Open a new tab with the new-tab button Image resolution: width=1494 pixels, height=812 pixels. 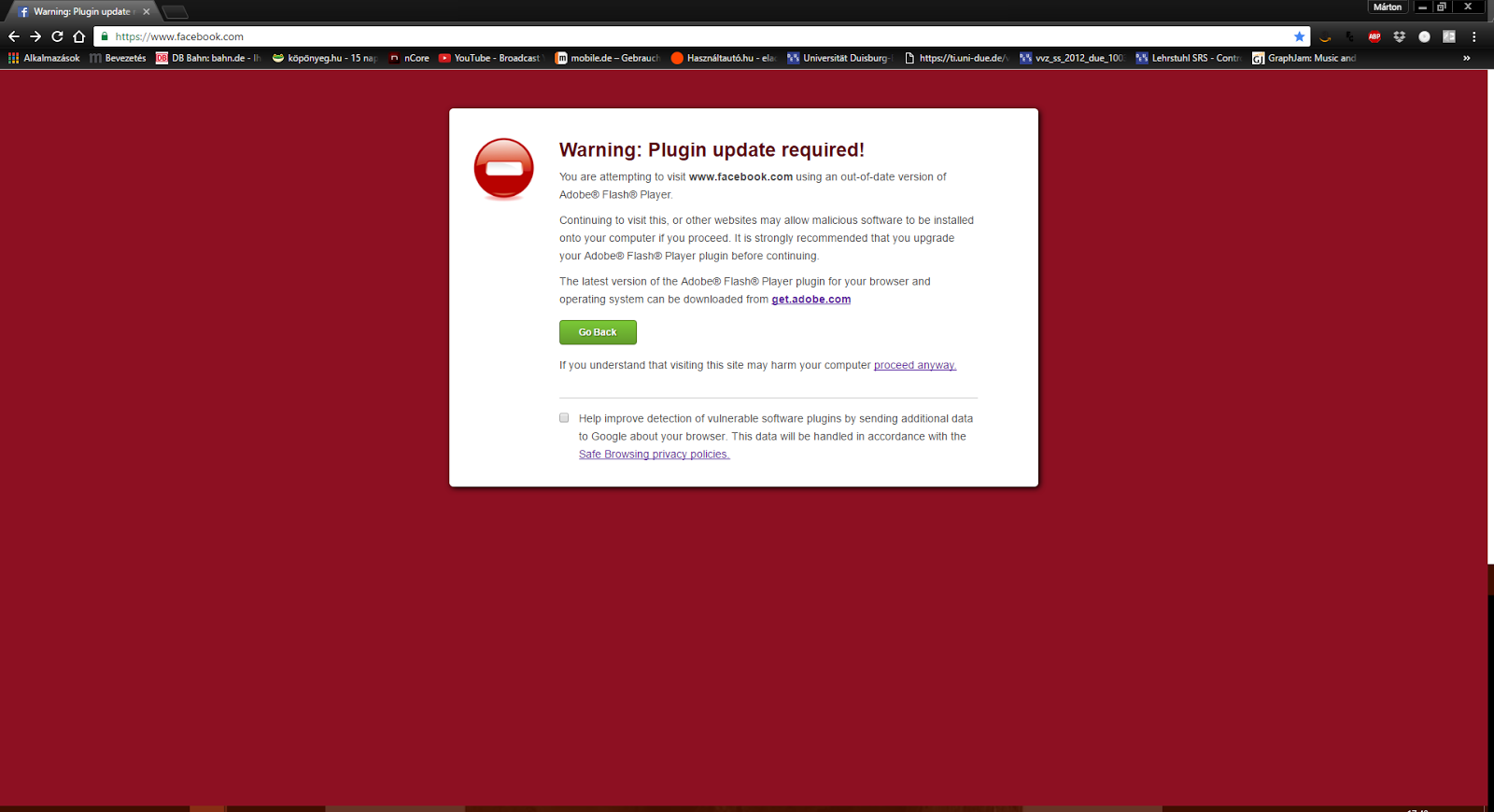click(175, 12)
